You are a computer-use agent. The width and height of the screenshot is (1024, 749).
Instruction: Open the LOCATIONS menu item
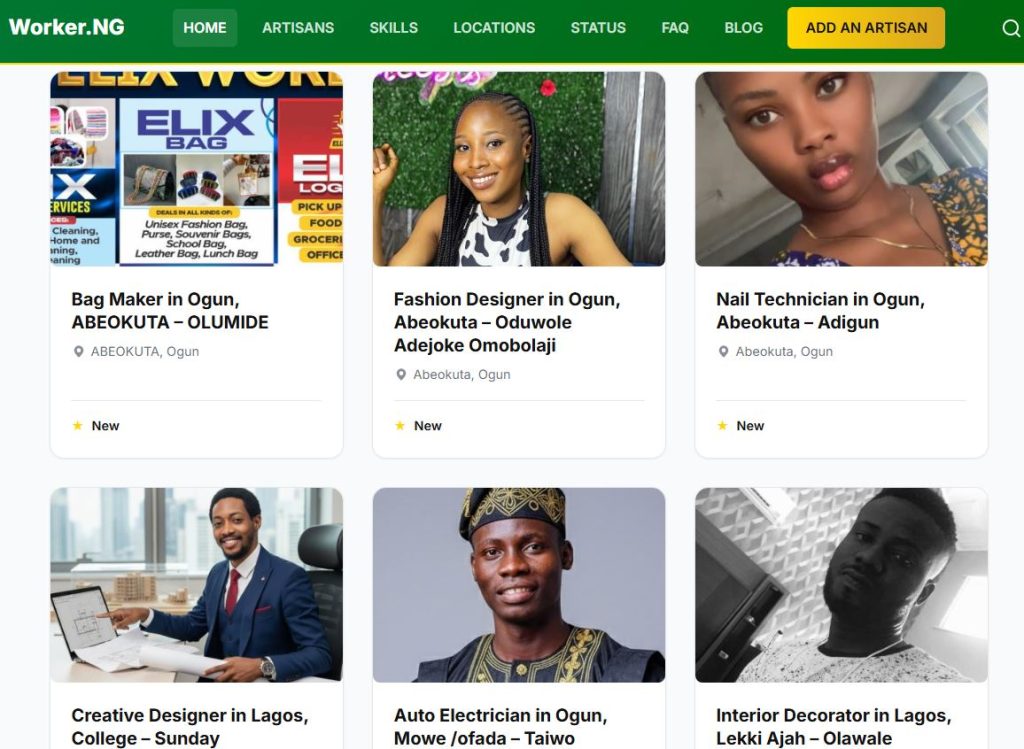(494, 28)
